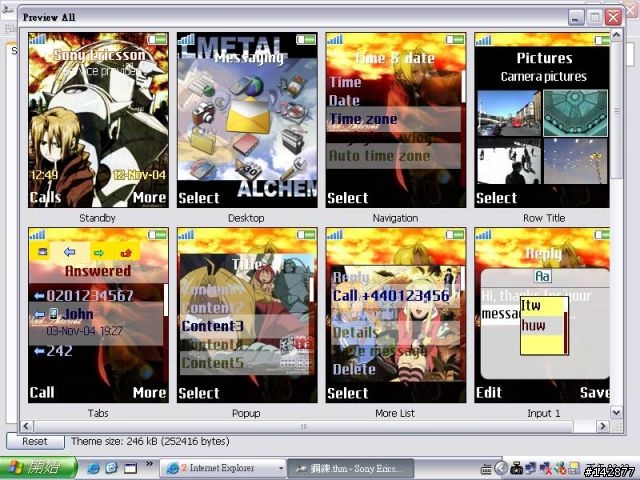Screen dimensions: 640x480
Task: Click the Messaging envelope icon in Desktop preview
Action: (x=248, y=116)
